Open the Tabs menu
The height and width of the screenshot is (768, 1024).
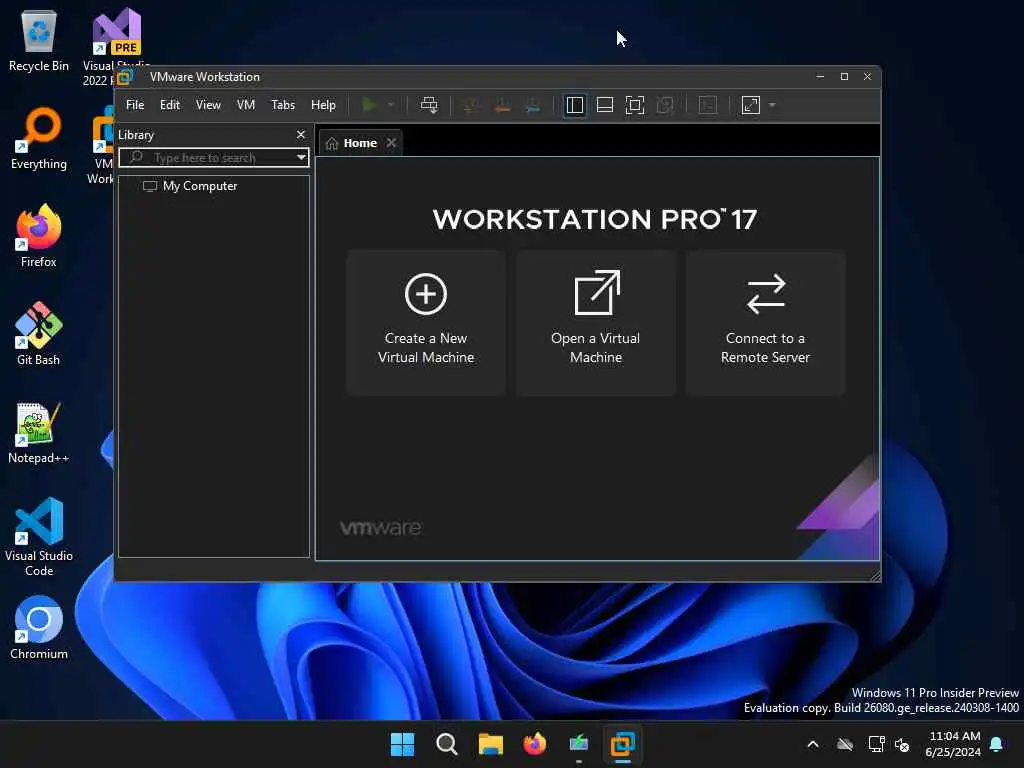pos(283,105)
